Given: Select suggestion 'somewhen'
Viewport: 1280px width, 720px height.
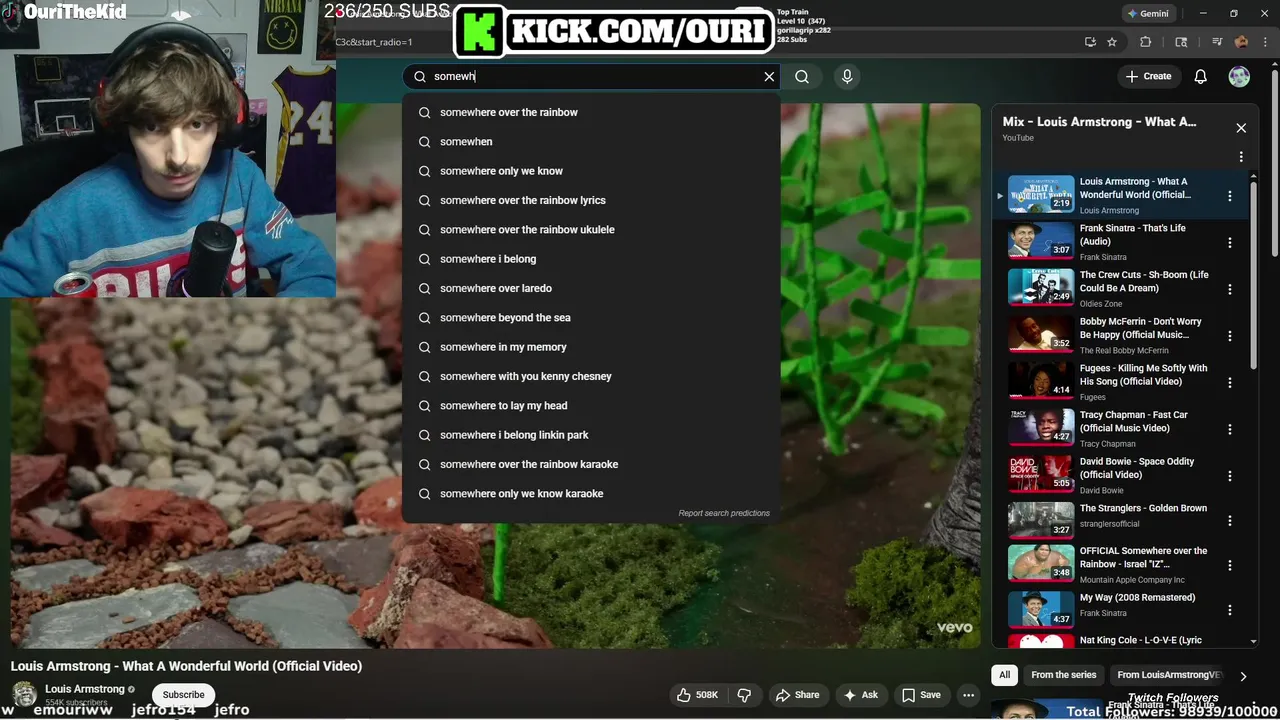Looking at the screenshot, I should (x=591, y=142).
